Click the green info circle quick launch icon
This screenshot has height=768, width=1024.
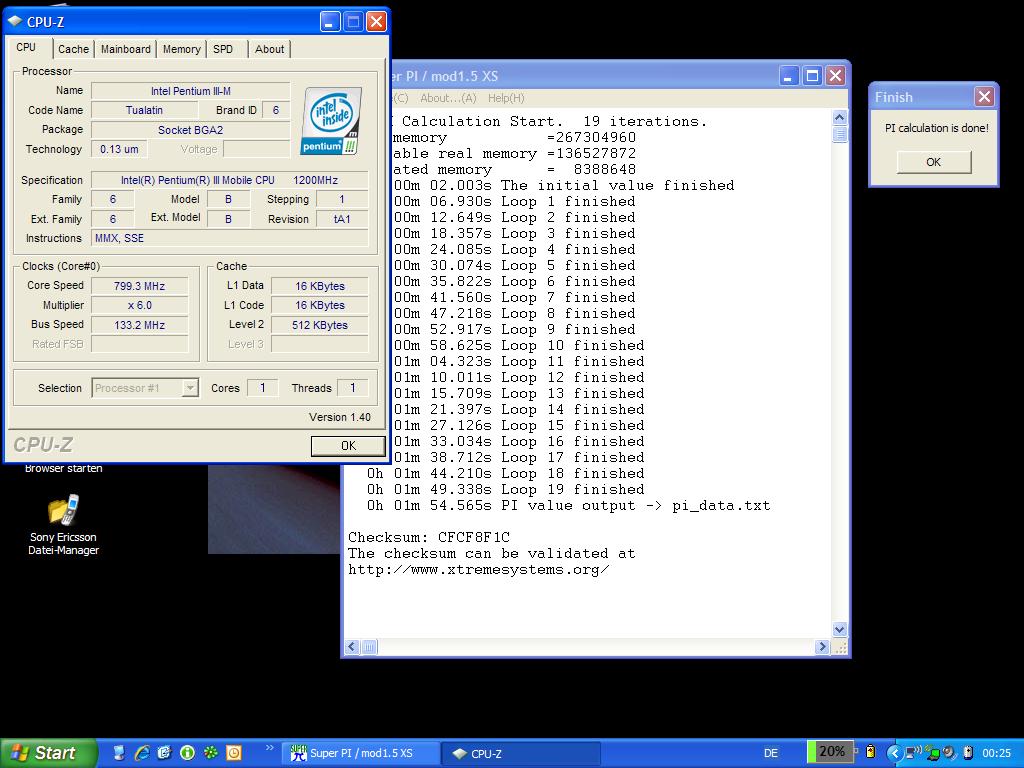pyautogui.click(x=187, y=753)
